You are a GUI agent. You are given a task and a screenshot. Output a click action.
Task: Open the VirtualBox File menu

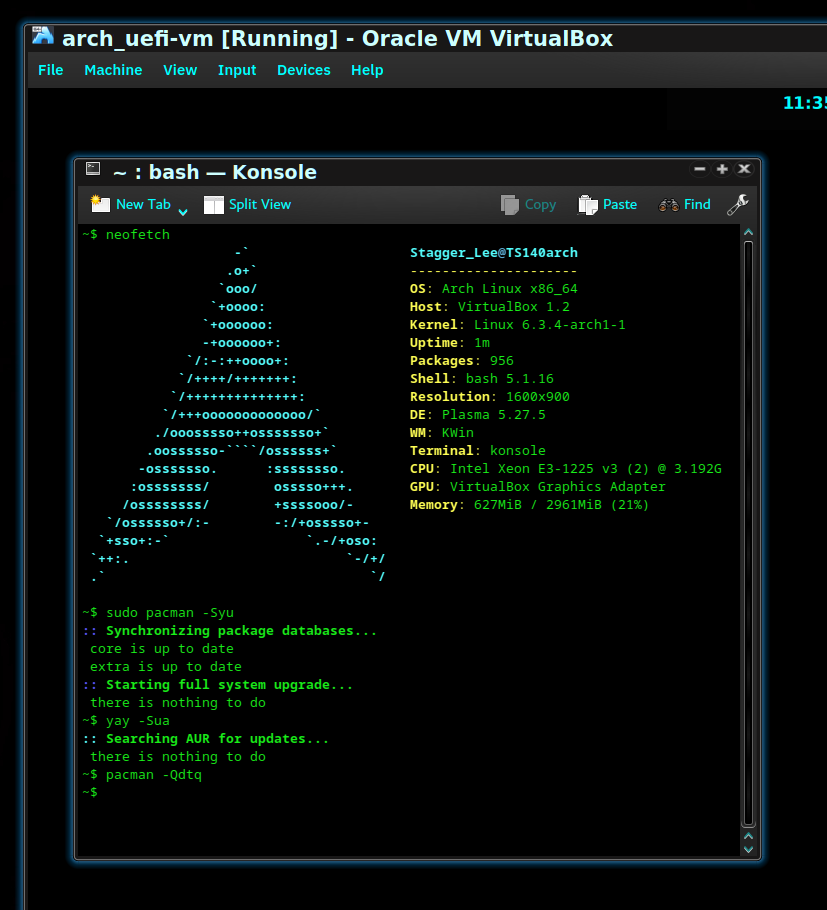point(50,70)
